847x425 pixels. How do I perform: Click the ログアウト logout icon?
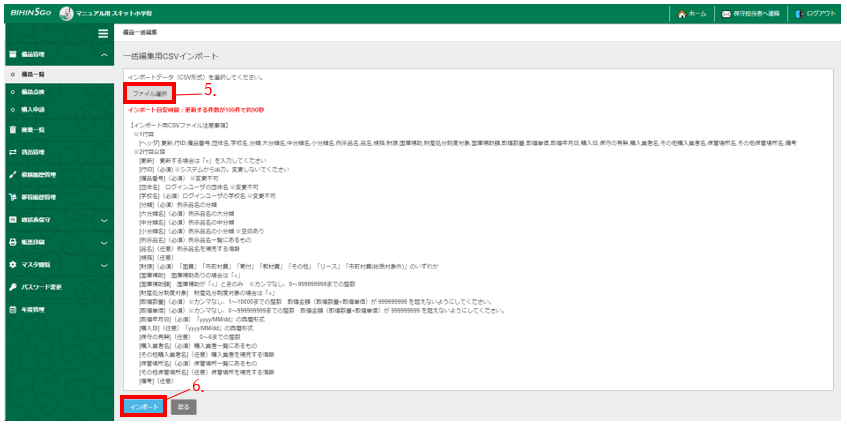(x=797, y=14)
